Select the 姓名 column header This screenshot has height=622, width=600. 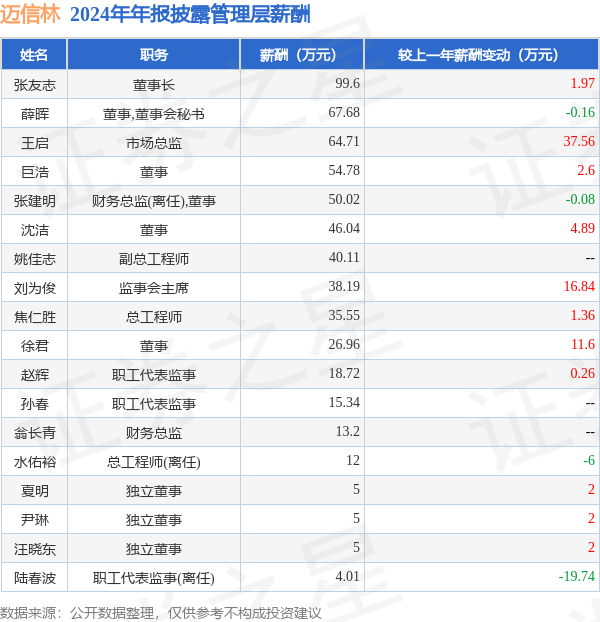coord(34,55)
